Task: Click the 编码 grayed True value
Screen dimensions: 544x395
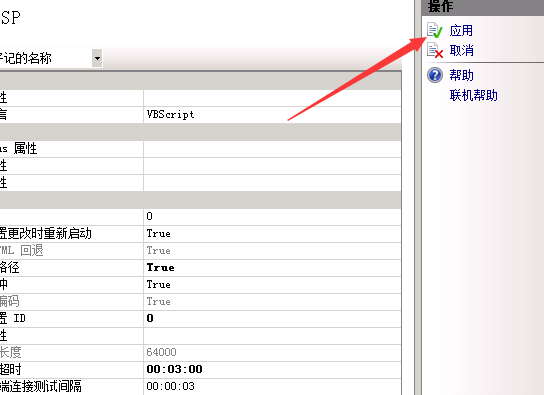Action: [159, 301]
